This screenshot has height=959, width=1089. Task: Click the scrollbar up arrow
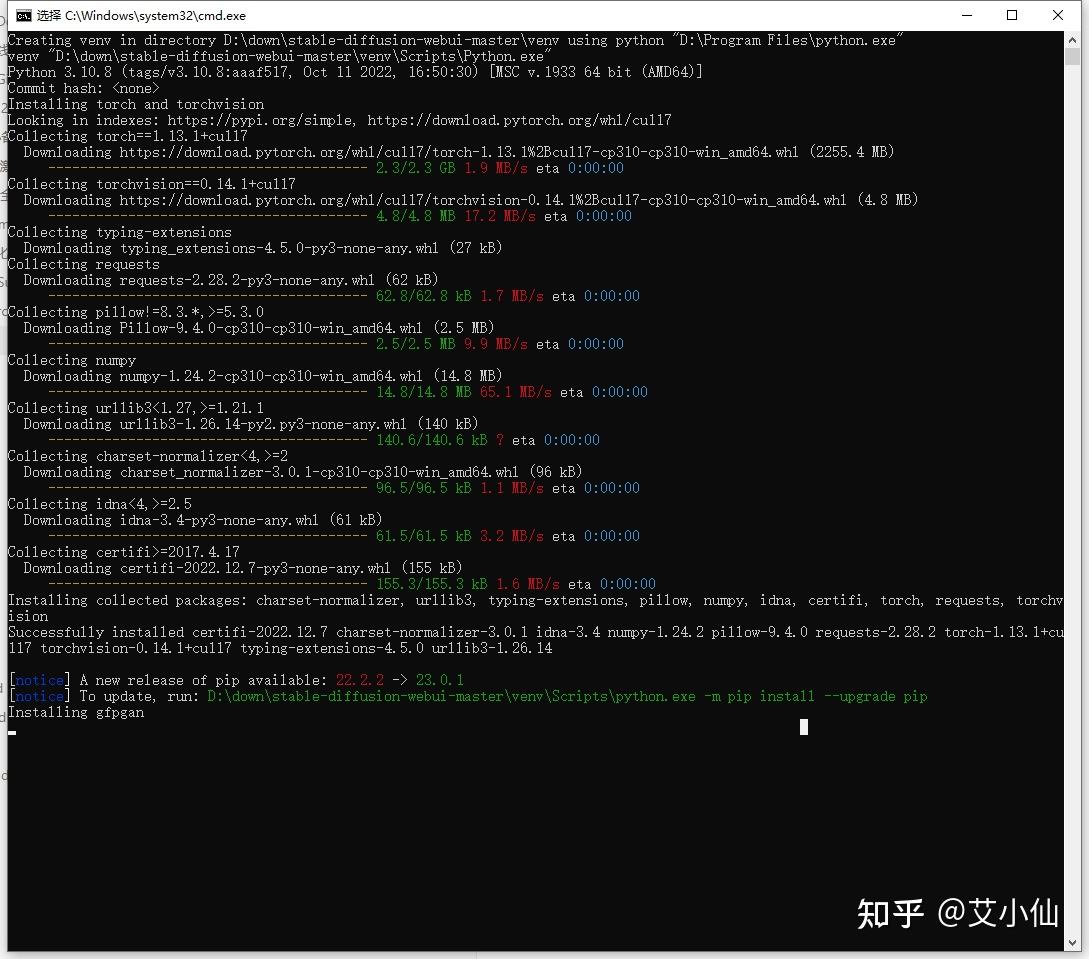pyautogui.click(x=1072, y=39)
